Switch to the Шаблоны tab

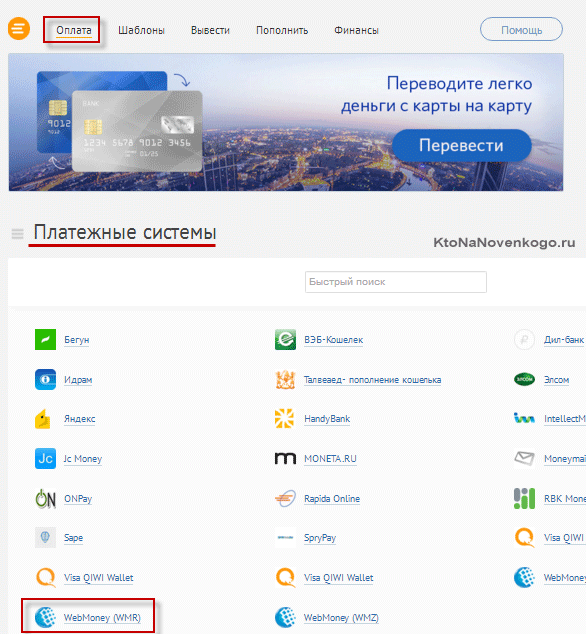[141, 30]
